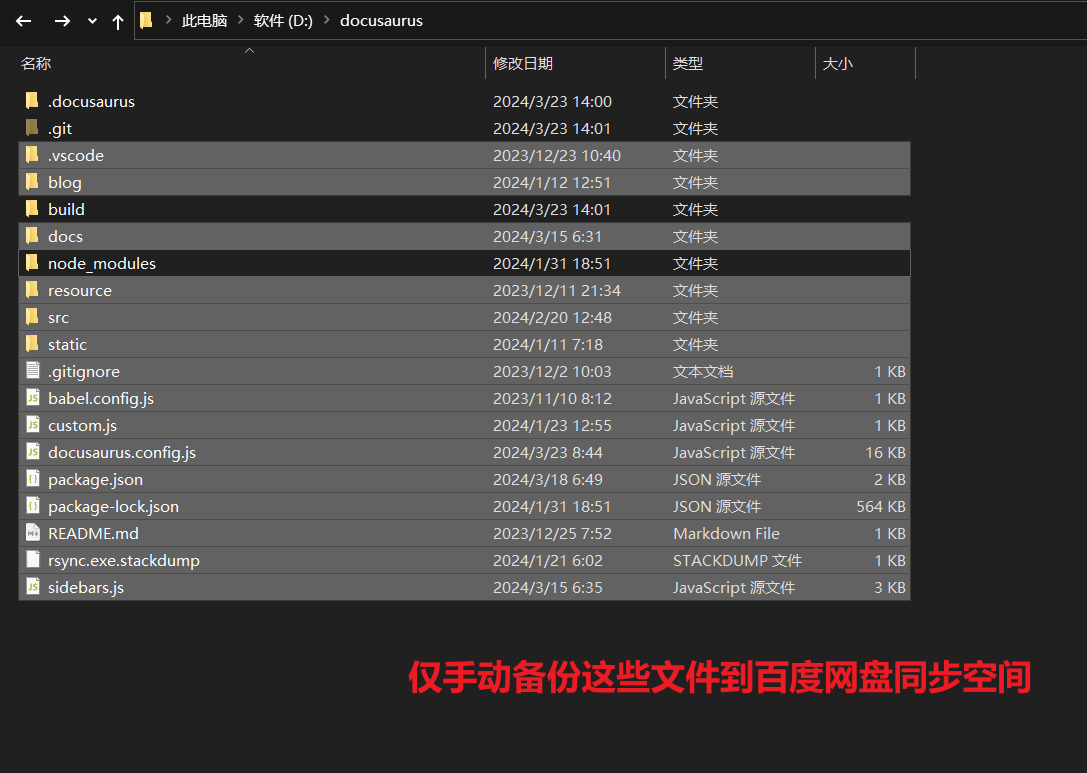Click the folder icon in the address bar
This screenshot has height=773, width=1087.
coord(146,21)
